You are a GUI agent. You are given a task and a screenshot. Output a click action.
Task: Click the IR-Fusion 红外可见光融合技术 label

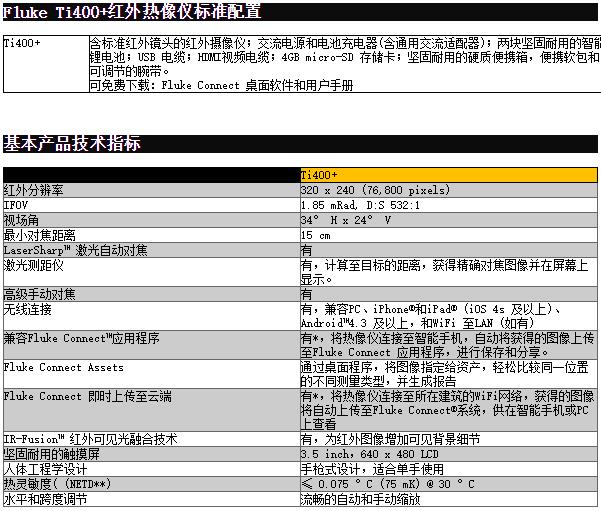pyautogui.click(x=90, y=439)
